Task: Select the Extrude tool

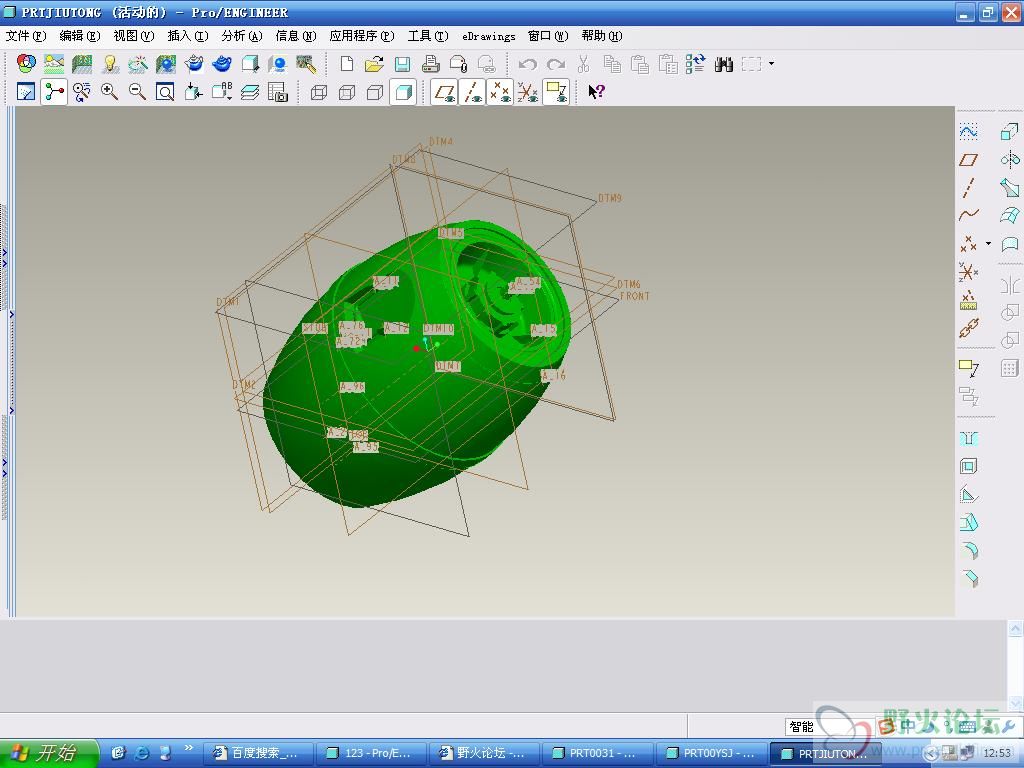Action: click(x=1010, y=132)
